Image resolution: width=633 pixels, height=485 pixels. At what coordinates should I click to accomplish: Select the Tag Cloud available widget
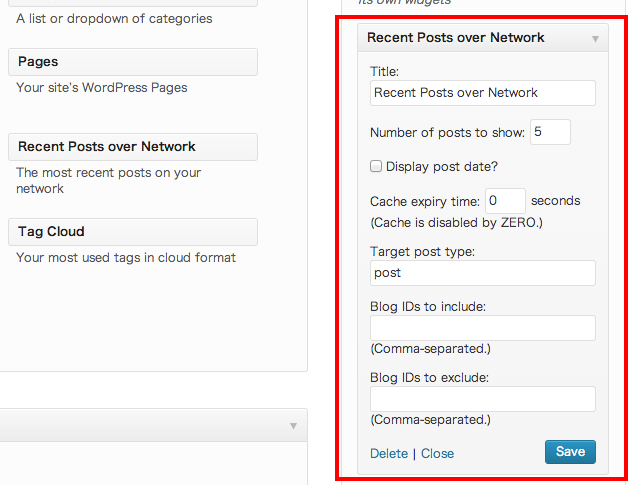point(133,232)
